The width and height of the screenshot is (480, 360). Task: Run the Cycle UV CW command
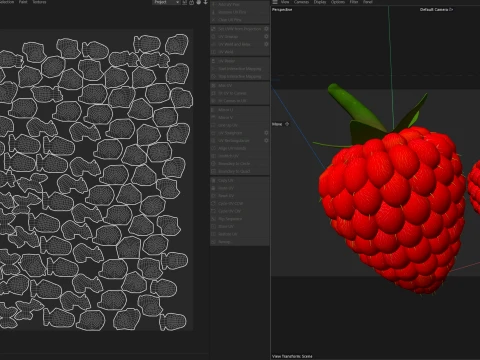(x=239, y=211)
